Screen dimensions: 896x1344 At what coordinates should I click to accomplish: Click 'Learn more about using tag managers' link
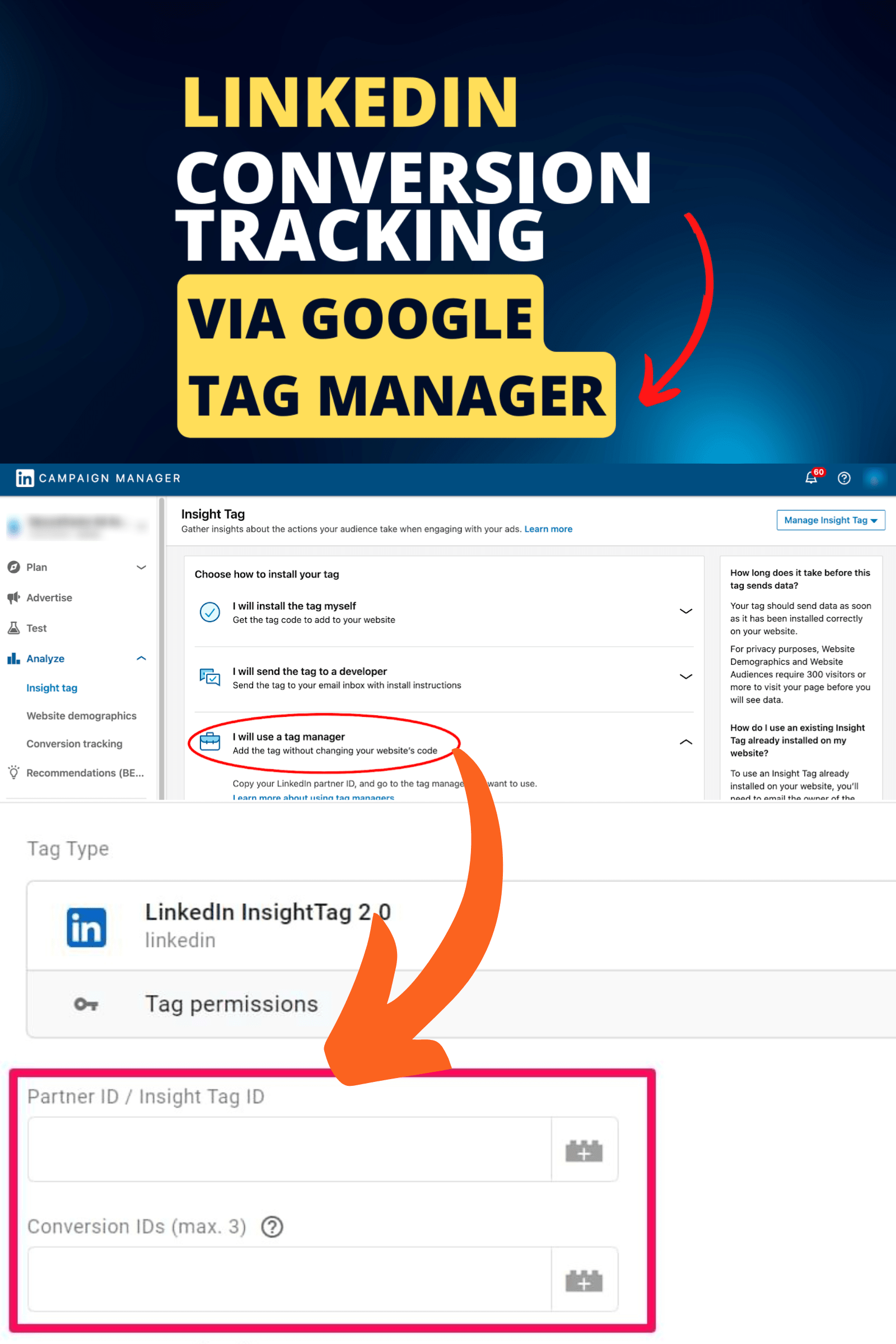coord(313,796)
